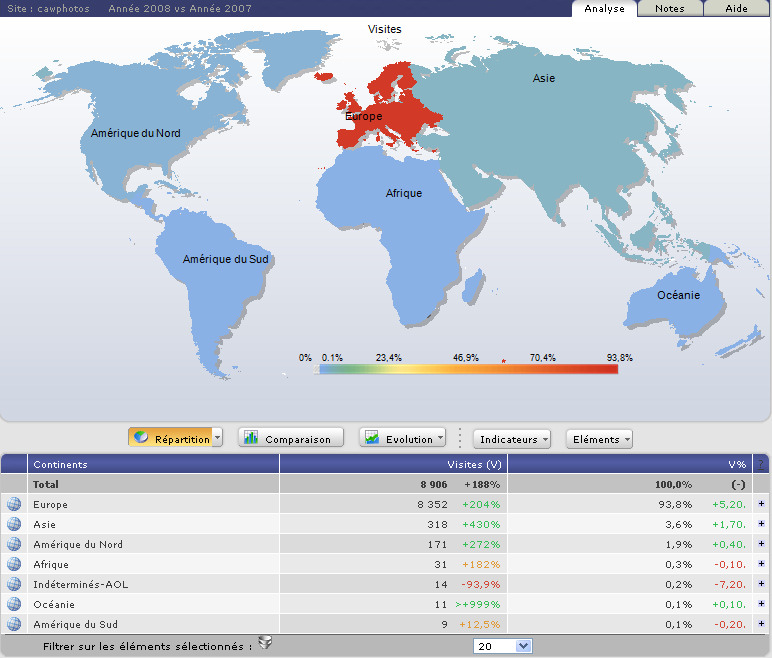
Task: Click the >+999% variation value
Action: click(x=478, y=604)
